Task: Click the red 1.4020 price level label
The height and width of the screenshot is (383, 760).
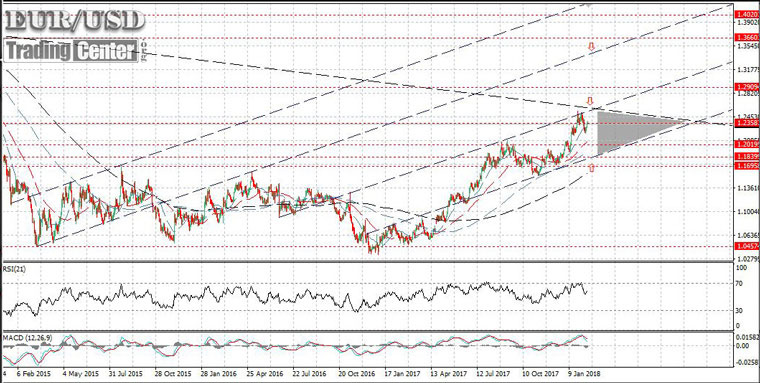Action: point(748,15)
